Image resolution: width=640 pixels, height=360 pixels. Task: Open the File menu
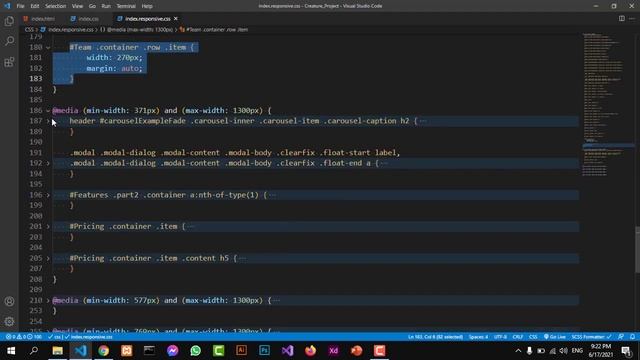coord(20,6)
